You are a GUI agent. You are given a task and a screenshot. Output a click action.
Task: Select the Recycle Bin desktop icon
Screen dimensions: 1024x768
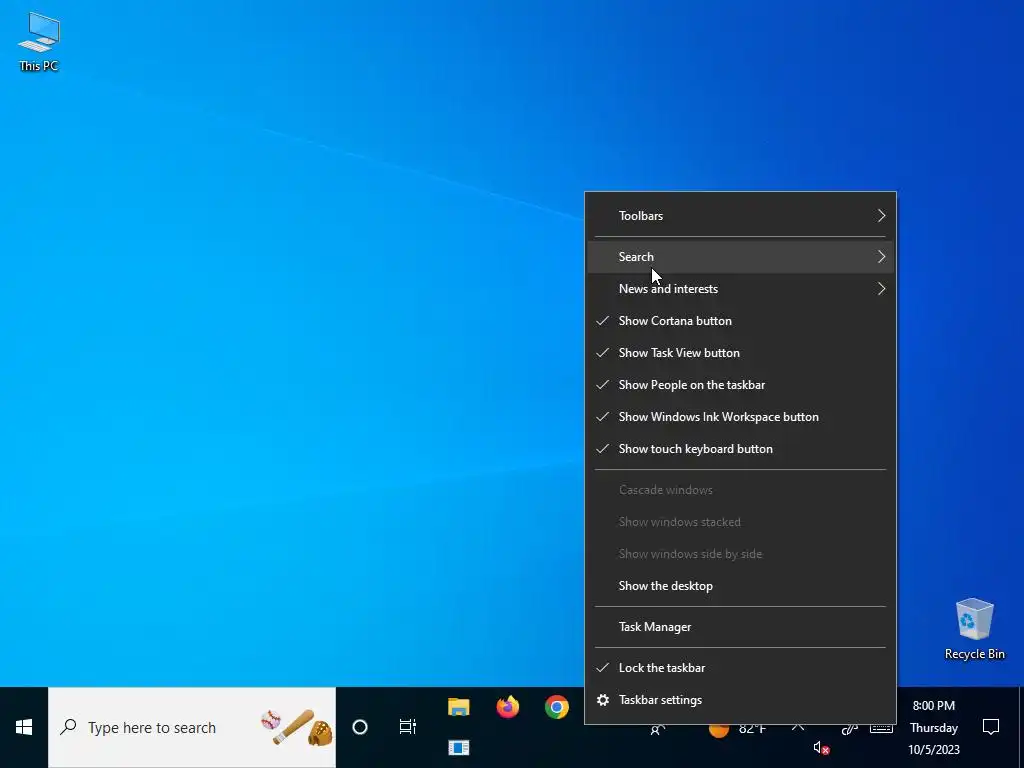(974, 628)
